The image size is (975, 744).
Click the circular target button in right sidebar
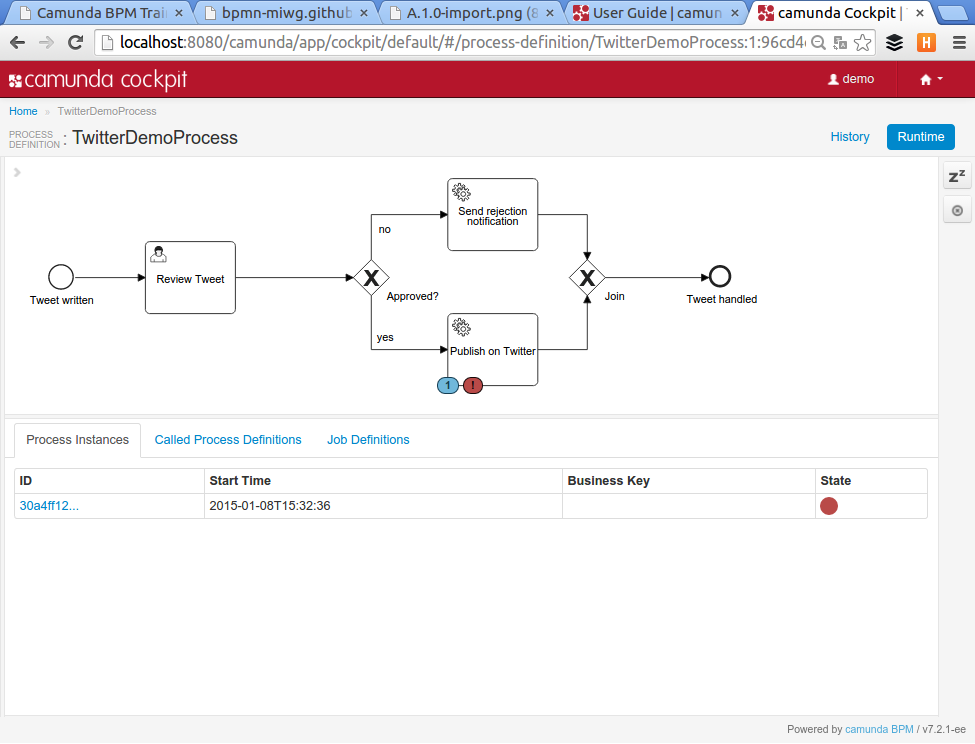pos(957,210)
